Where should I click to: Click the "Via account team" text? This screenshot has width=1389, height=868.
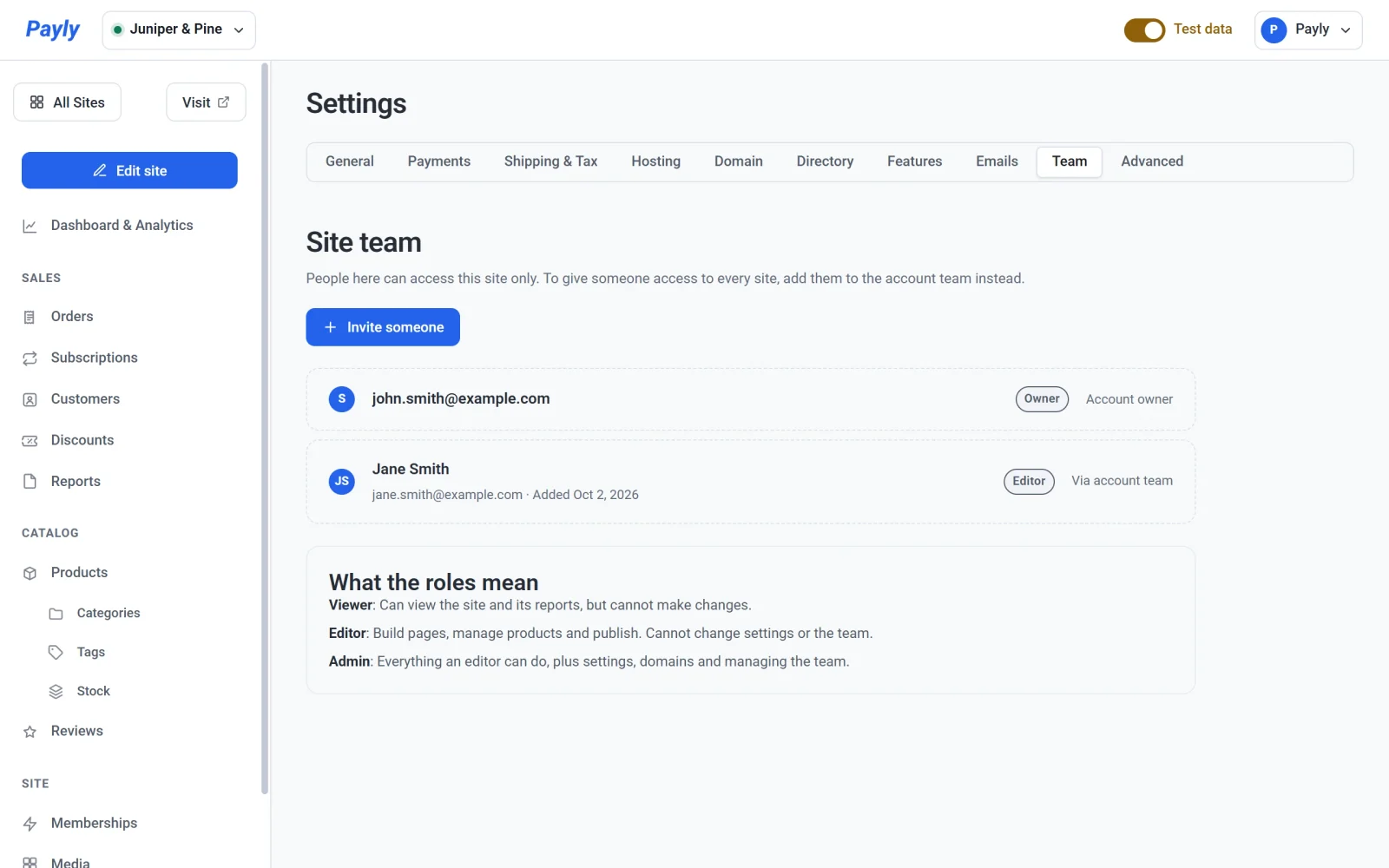(1122, 481)
